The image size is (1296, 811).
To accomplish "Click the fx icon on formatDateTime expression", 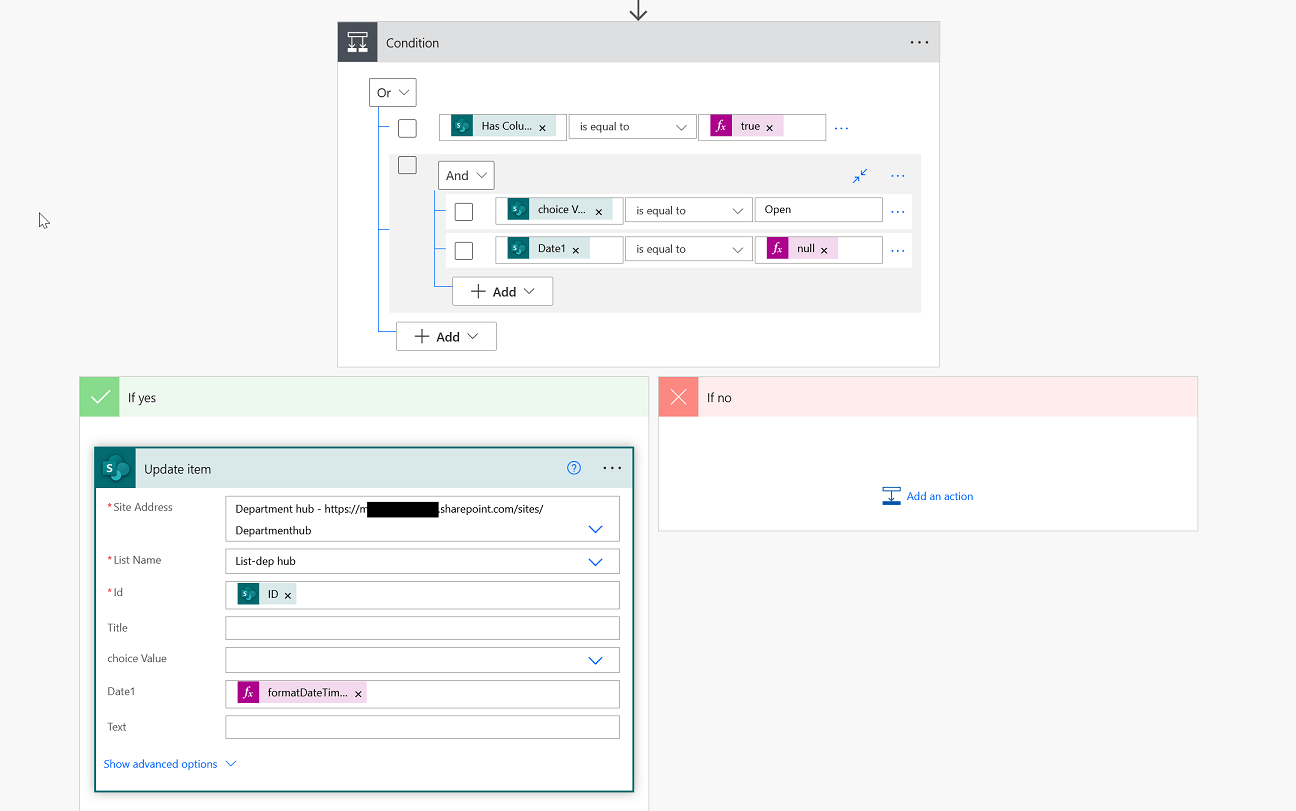I will pos(248,692).
